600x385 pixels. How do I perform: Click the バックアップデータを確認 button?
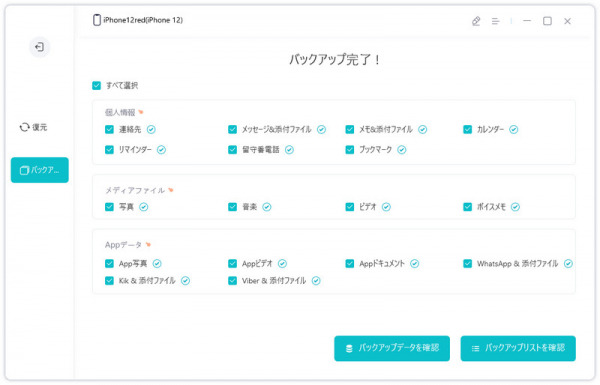pyautogui.click(x=392, y=348)
